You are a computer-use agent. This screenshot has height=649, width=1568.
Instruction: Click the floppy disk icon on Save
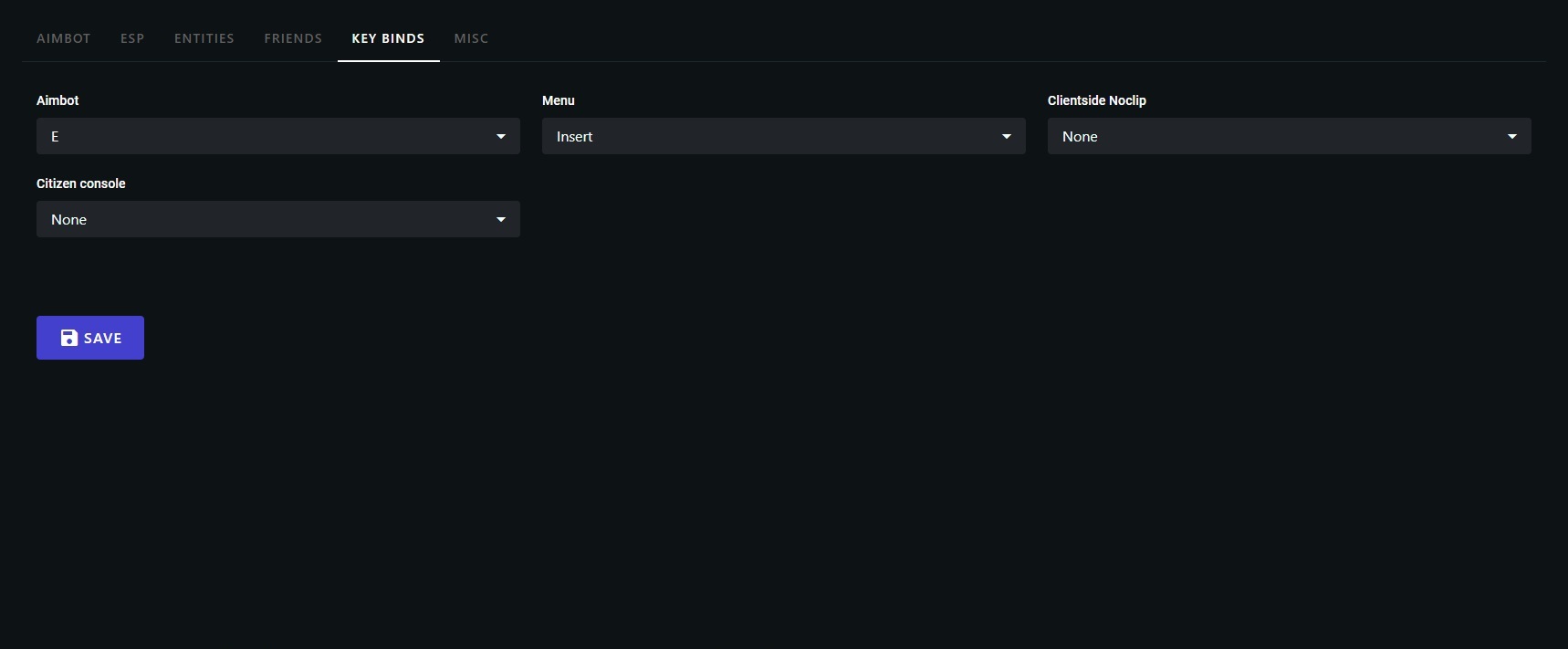pyautogui.click(x=68, y=338)
